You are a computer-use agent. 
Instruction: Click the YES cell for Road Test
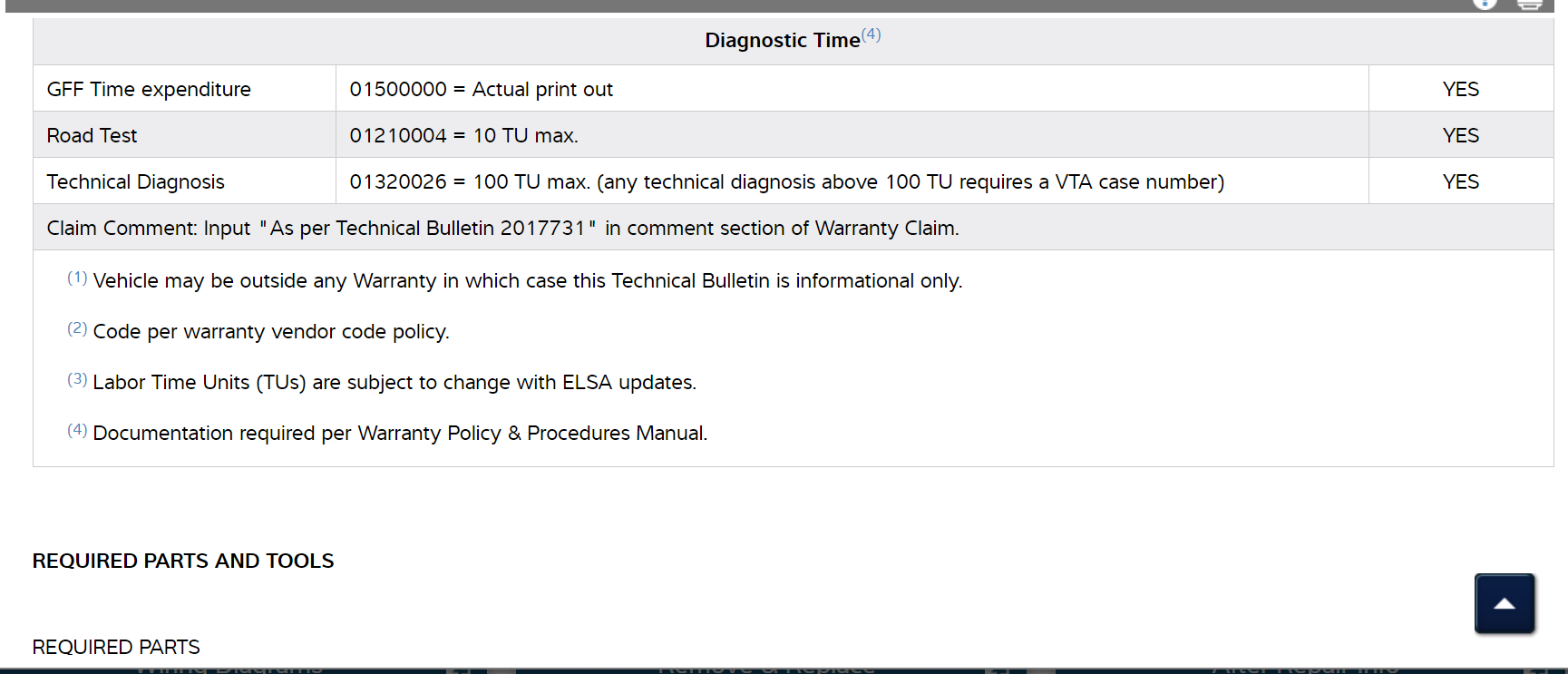click(1460, 135)
